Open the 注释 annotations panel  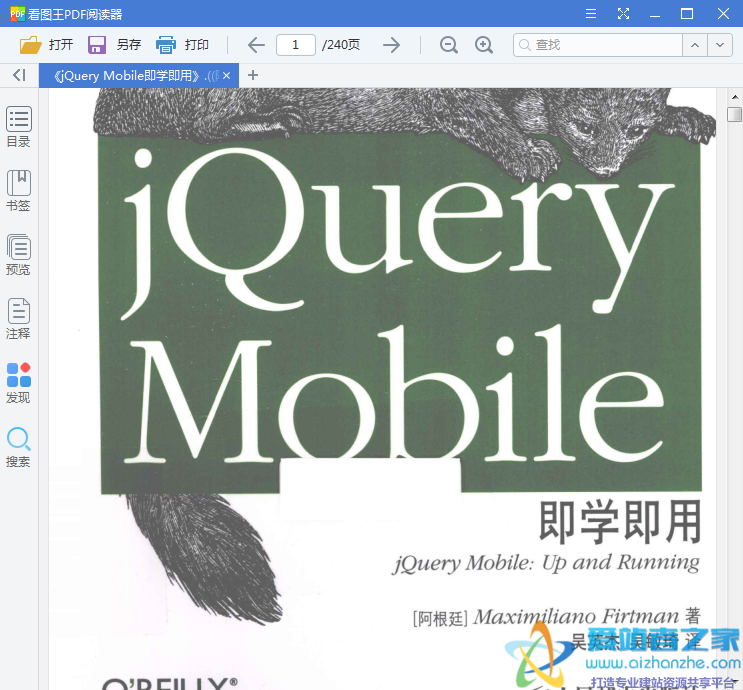coord(18,319)
